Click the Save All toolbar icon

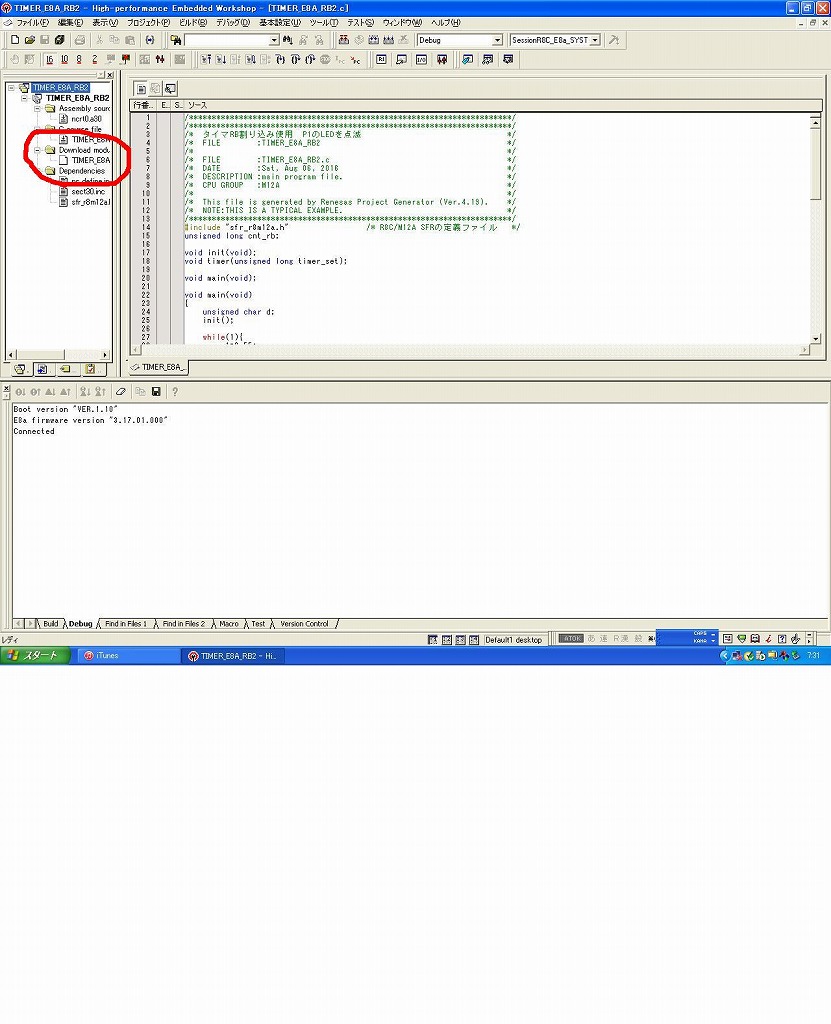point(60,40)
